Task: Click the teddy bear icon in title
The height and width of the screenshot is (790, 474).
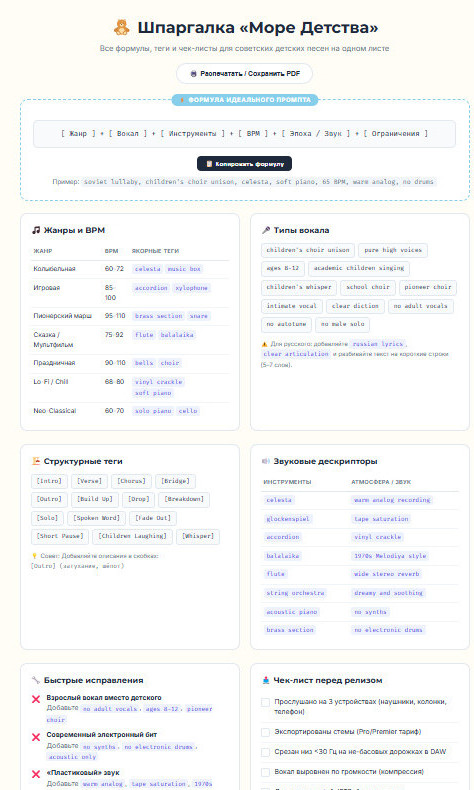Action: pyautogui.click(x=121, y=27)
